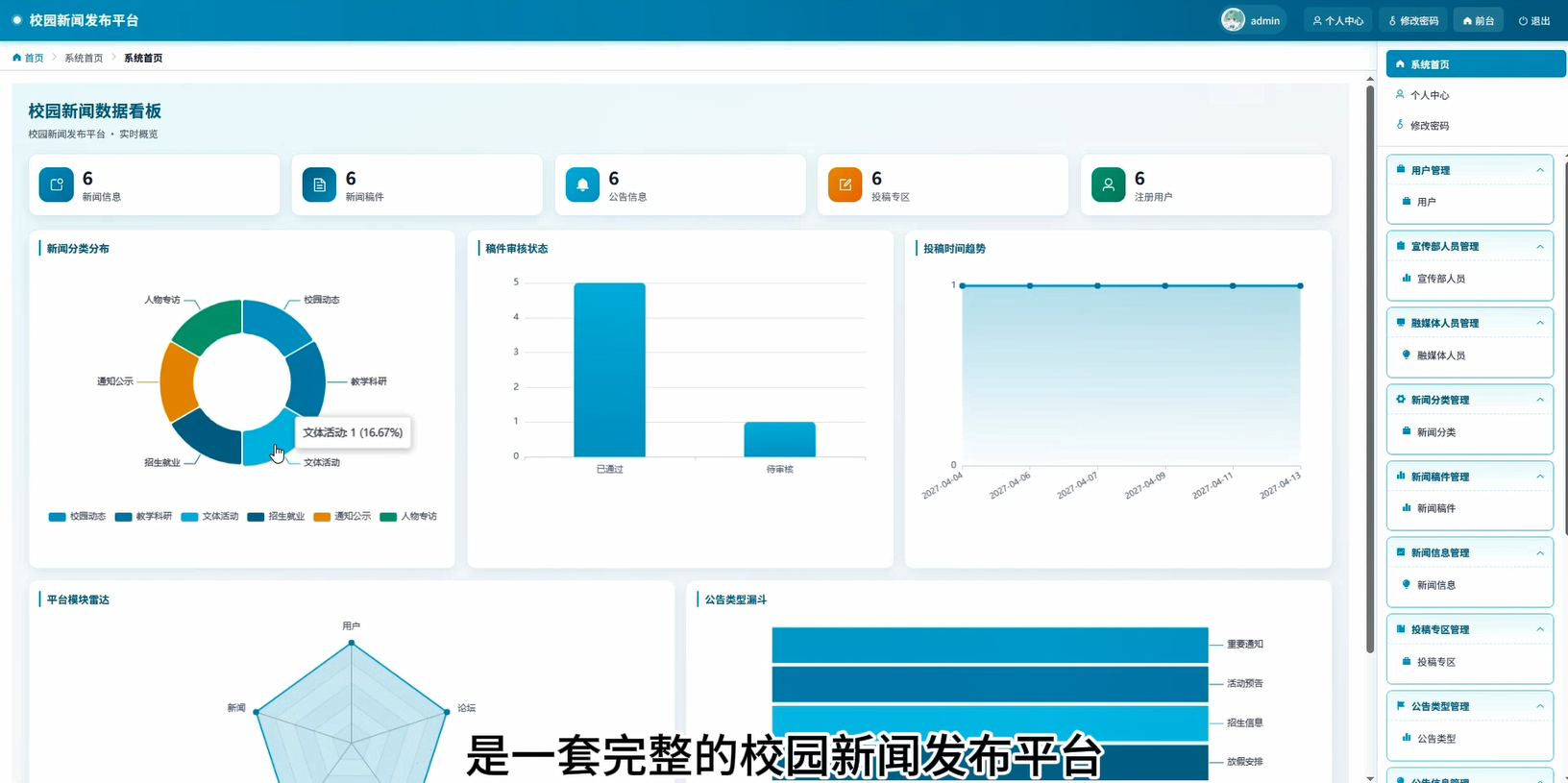Image resolution: width=1568 pixels, height=783 pixels.
Task: Click the 校园新闻数据看板 heading
Action: point(95,111)
